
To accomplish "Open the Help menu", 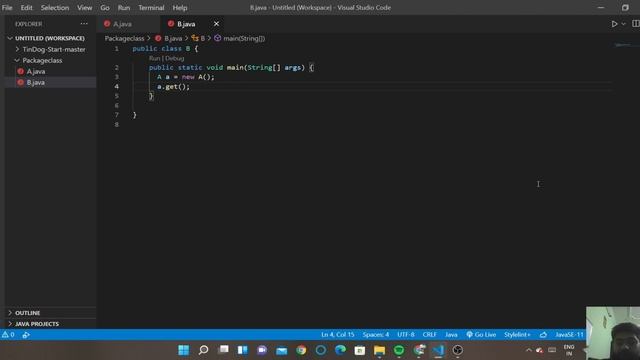I will 180,8.
